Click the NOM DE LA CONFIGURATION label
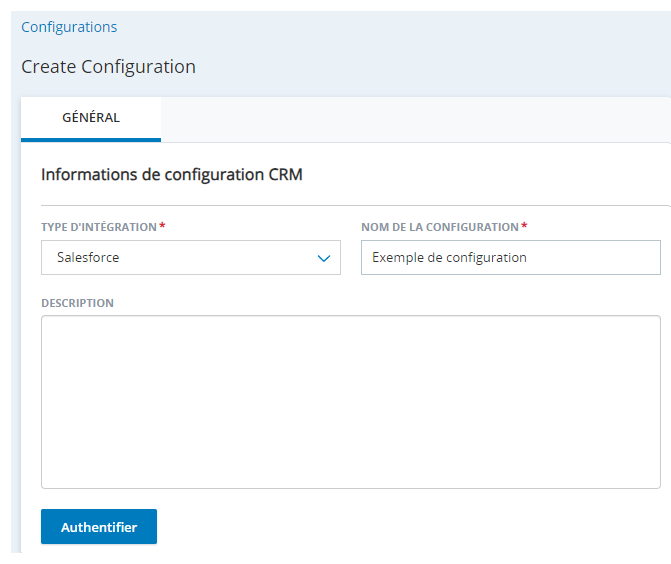 [x=440, y=227]
